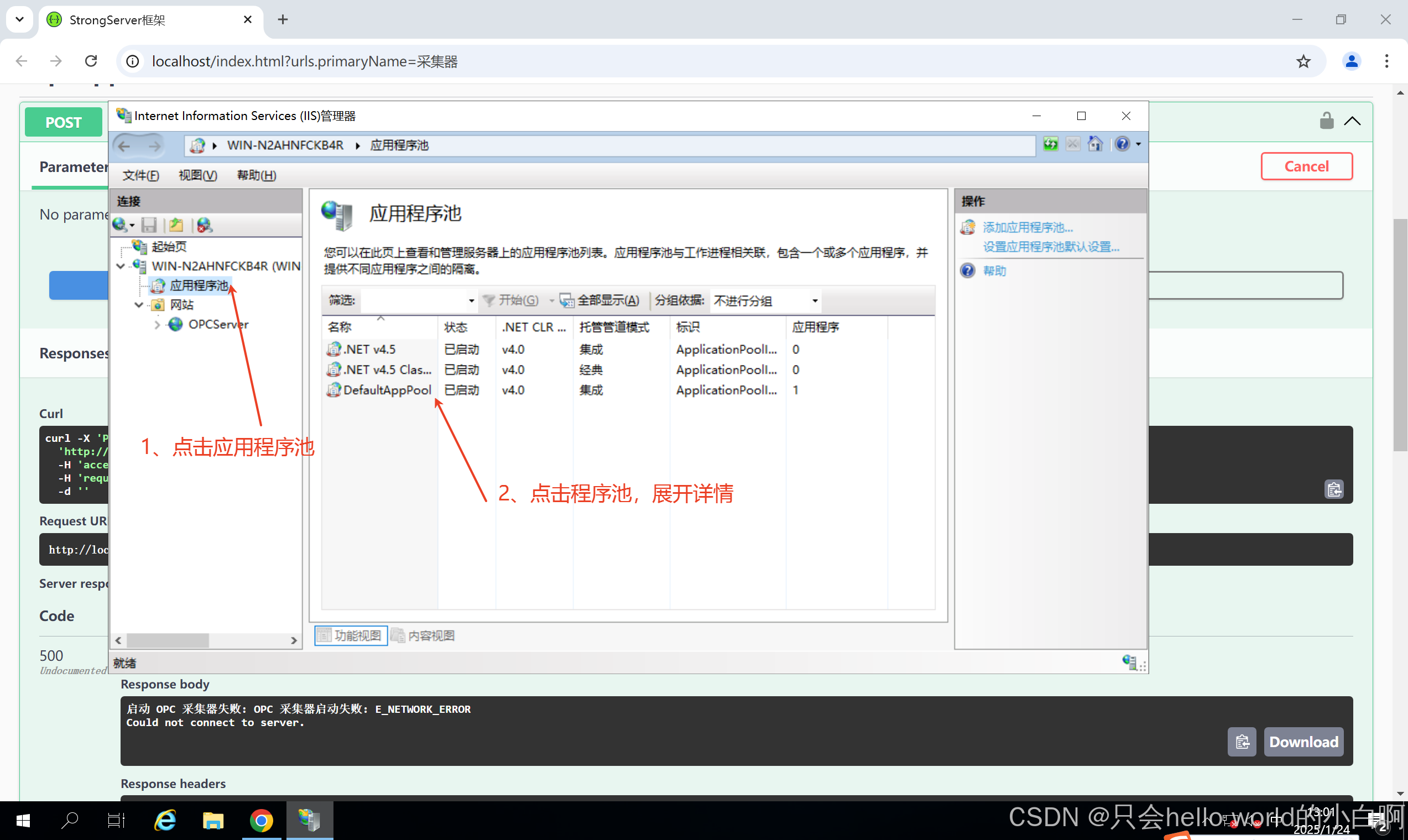This screenshot has height=840, width=1408.
Task: Open the 分组依据 grouping dropdown
Action: point(815,301)
